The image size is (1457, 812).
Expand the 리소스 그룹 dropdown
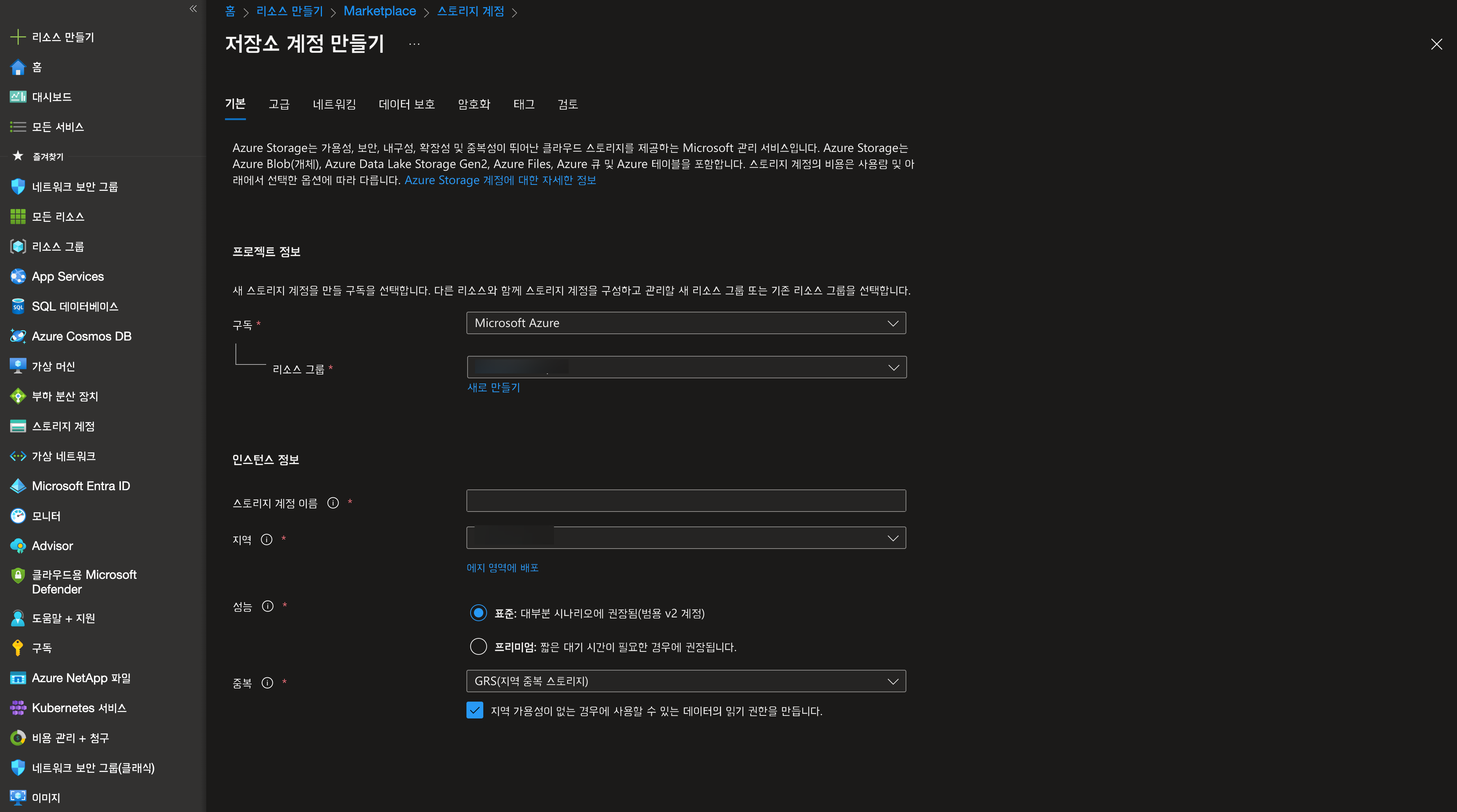(687, 367)
